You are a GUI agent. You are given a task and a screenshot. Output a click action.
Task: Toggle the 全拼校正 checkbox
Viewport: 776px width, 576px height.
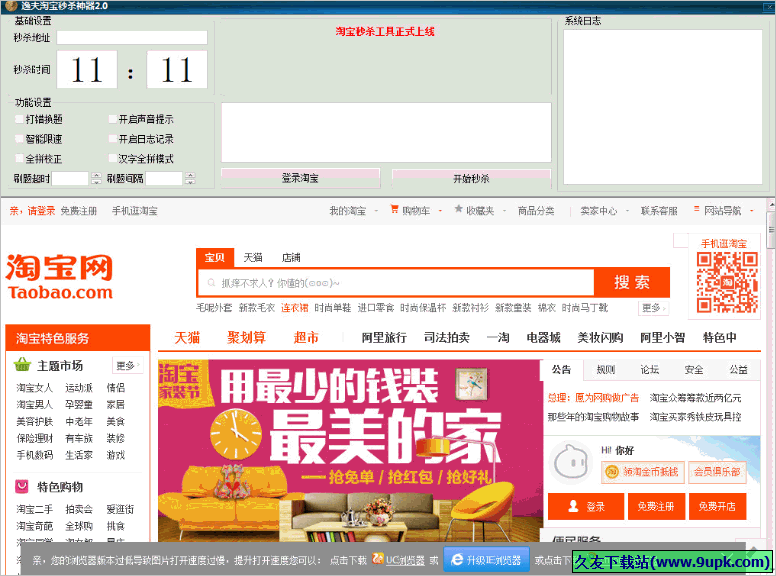(x=19, y=158)
